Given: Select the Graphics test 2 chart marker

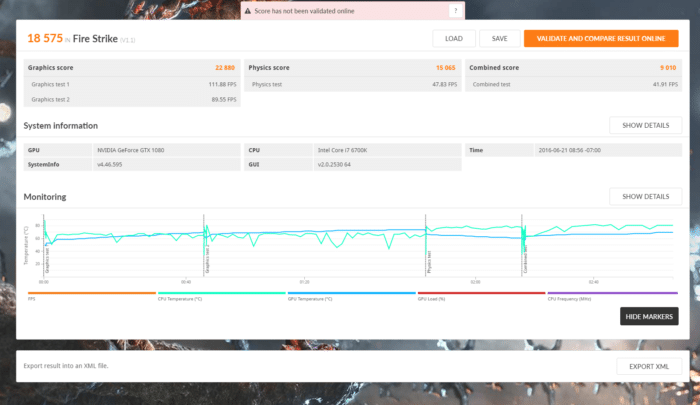Looking at the screenshot, I should click(207, 259).
